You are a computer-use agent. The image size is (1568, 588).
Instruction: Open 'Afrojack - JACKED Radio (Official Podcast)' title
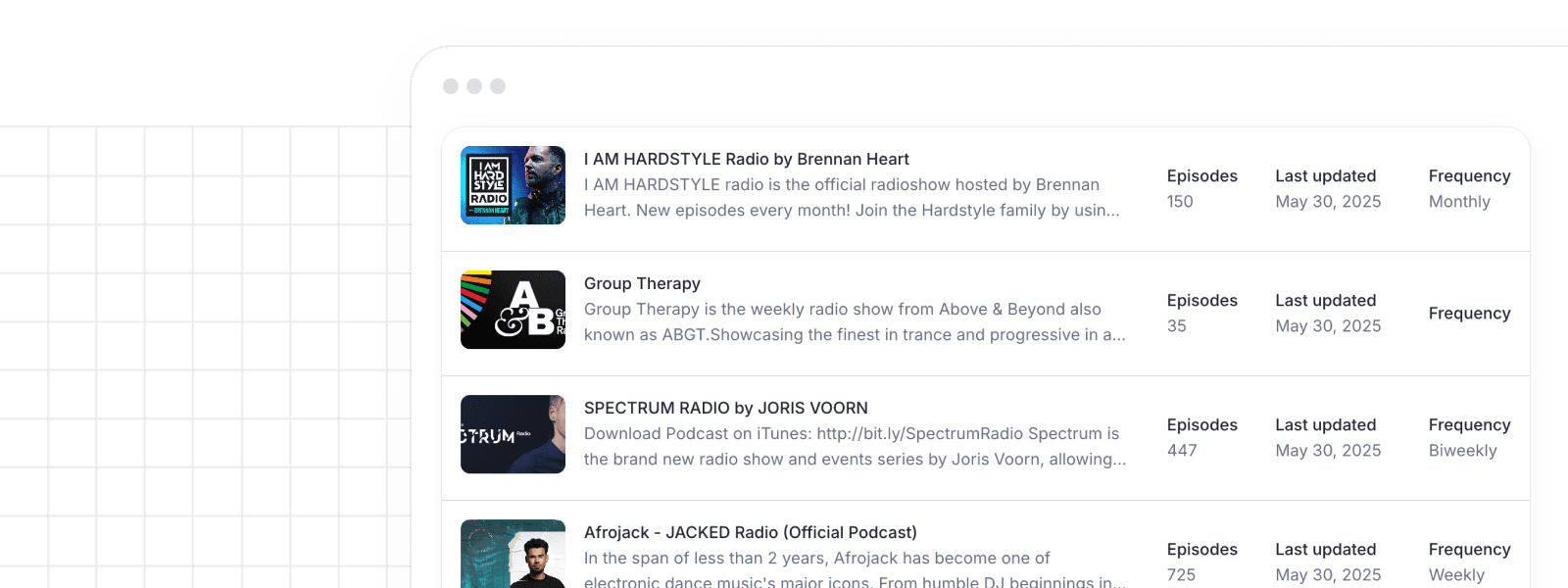click(x=750, y=532)
